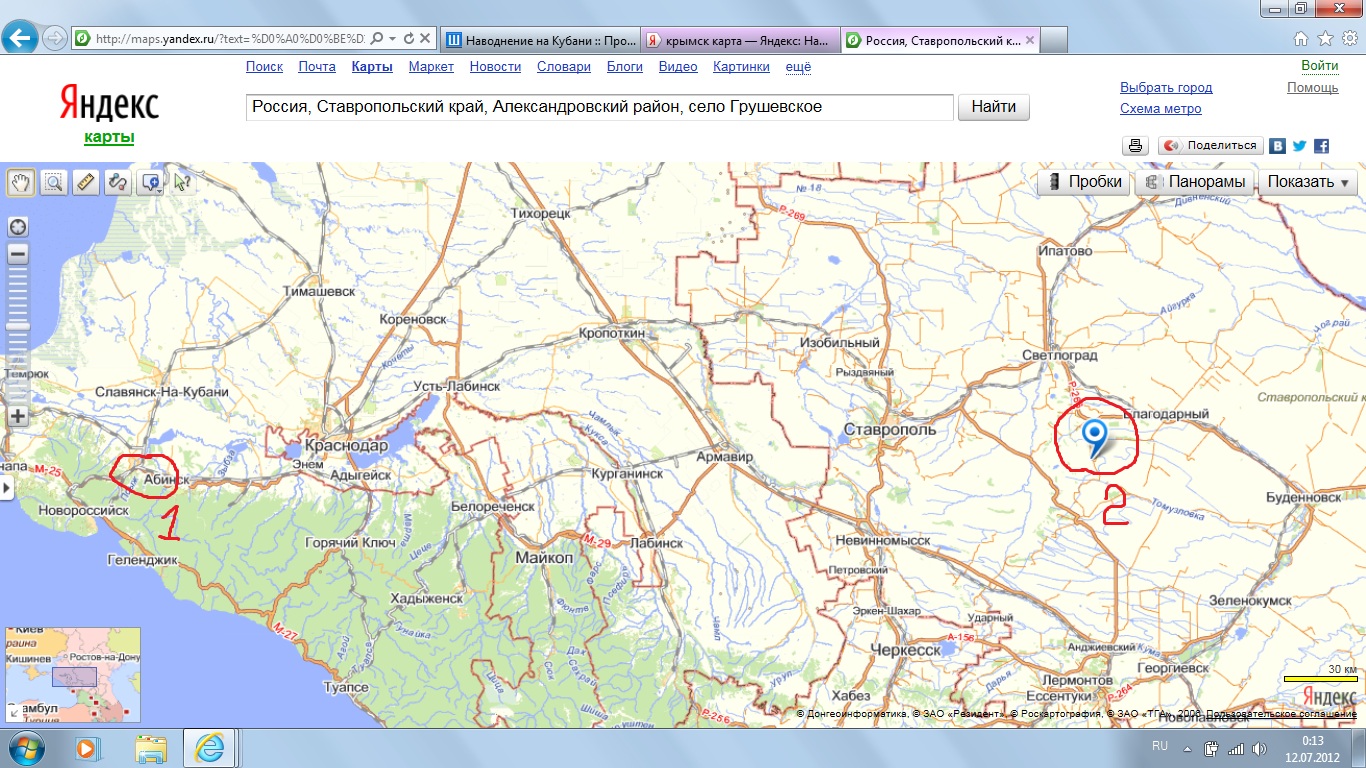Click the RU language indicator

tap(1160, 746)
